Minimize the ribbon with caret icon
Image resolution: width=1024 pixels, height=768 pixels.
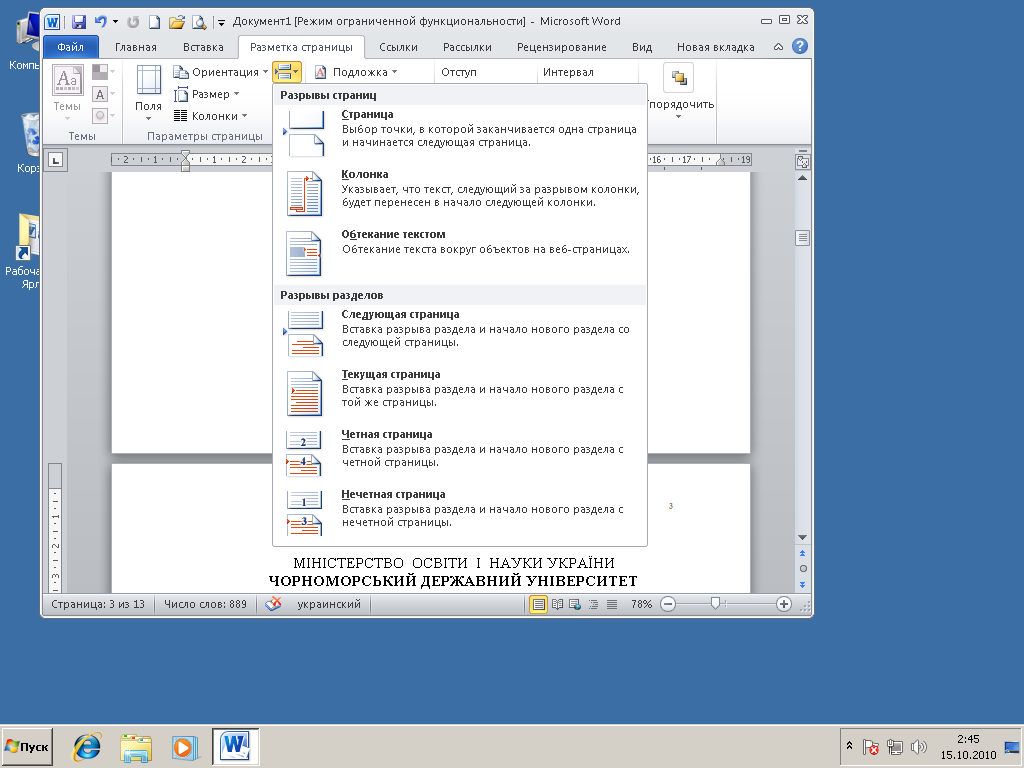(778, 47)
